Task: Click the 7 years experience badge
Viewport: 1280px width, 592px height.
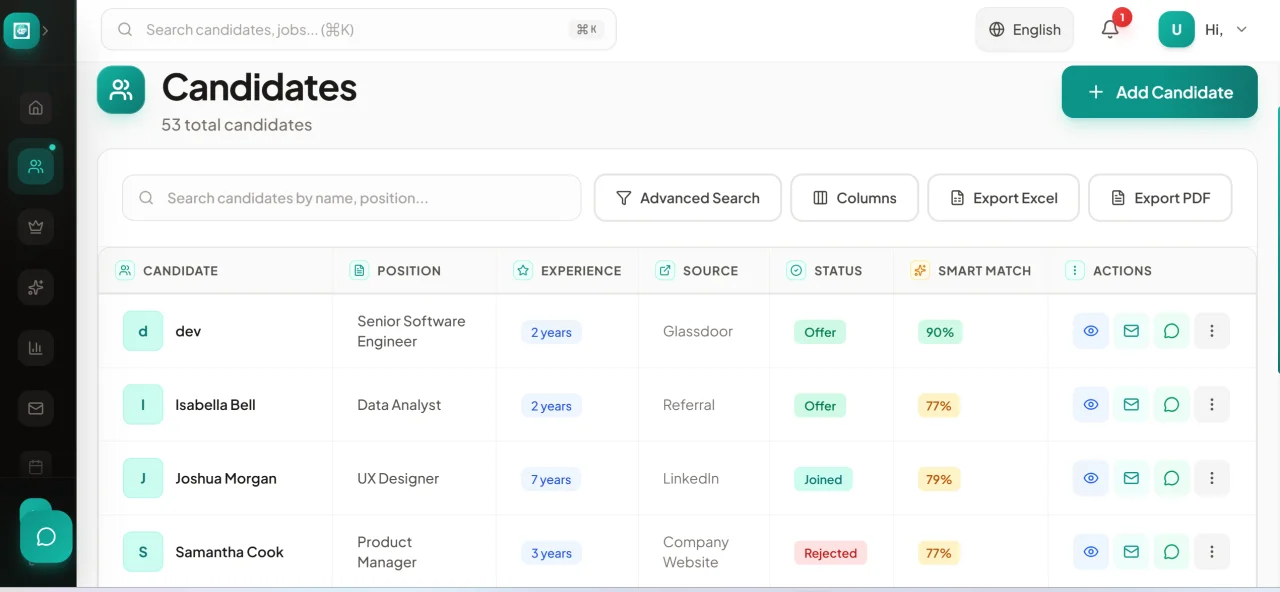Action: click(551, 479)
